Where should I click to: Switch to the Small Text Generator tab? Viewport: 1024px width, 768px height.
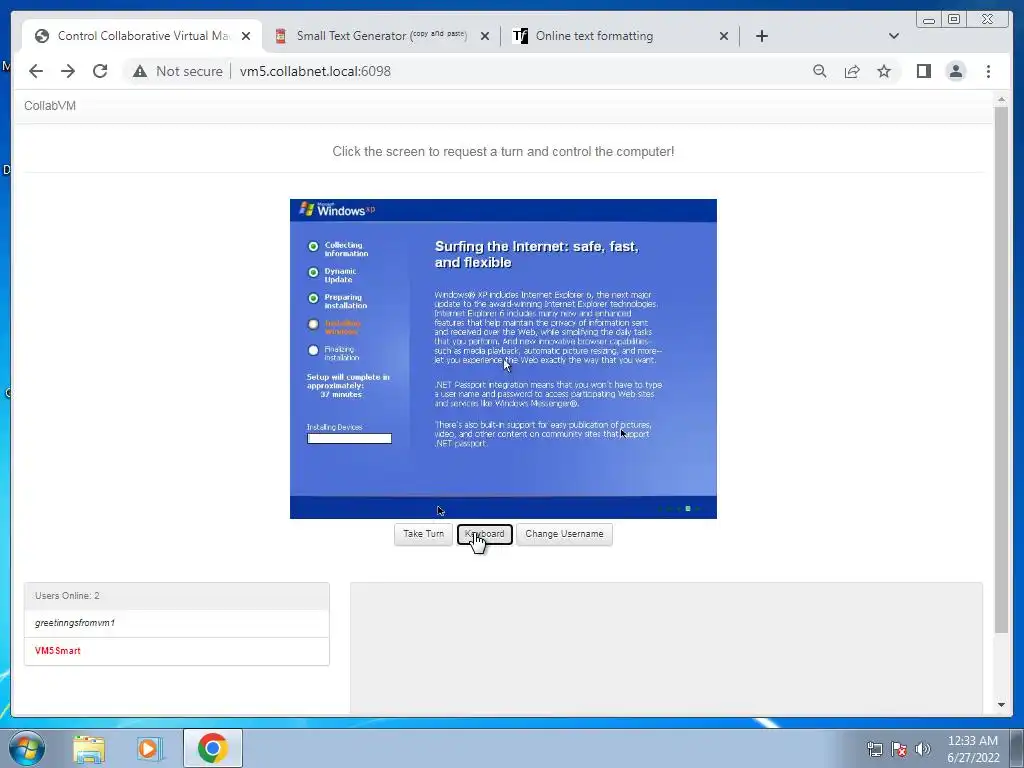click(x=382, y=36)
